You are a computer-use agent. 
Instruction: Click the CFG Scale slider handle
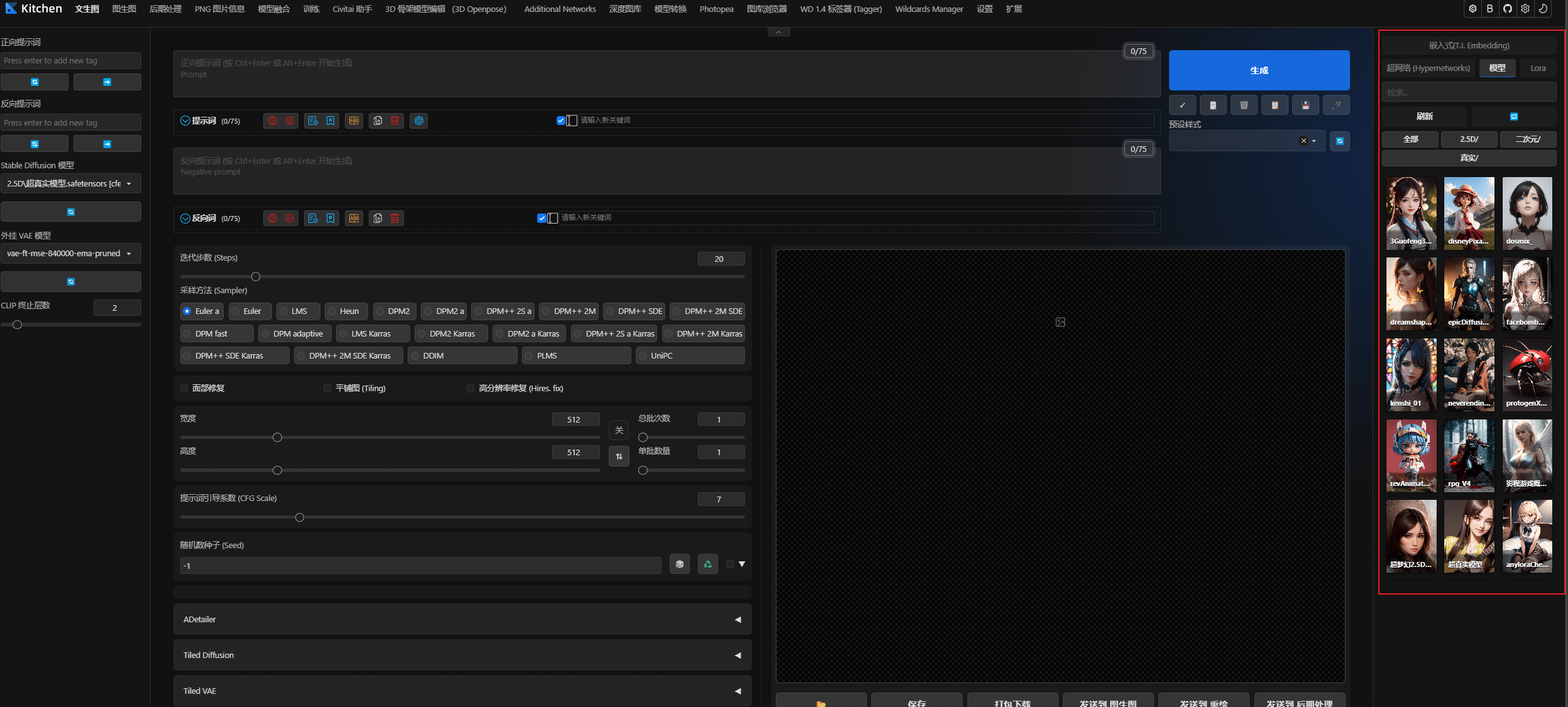click(300, 518)
